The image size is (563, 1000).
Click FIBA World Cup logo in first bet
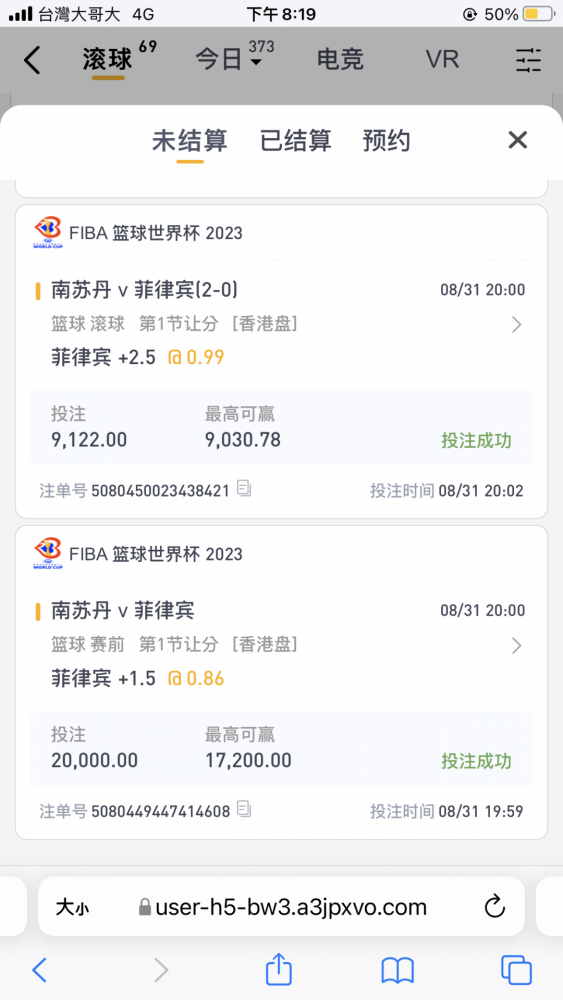point(47,233)
